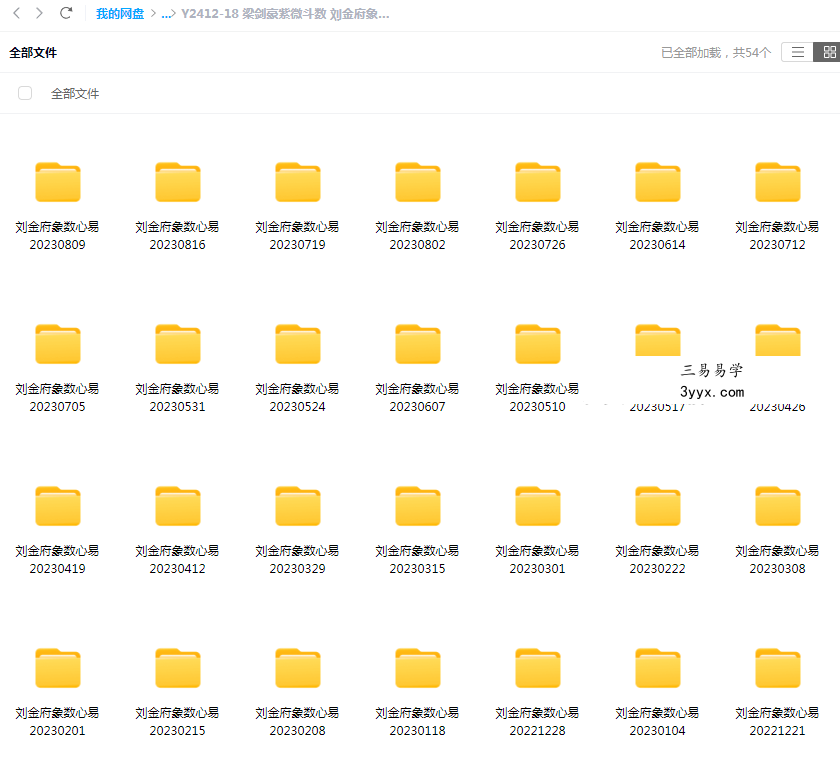Open folder icon for 20230308
This screenshot has width=840, height=760.
pos(778,507)
